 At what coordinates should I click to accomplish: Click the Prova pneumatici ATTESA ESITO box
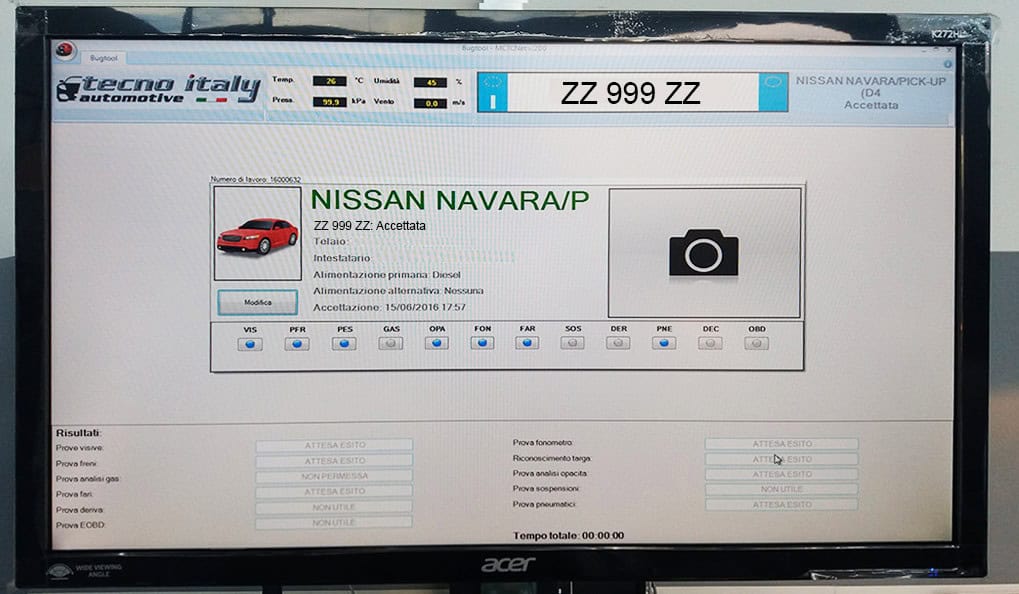pyautogui.click(x=782, y=504)
